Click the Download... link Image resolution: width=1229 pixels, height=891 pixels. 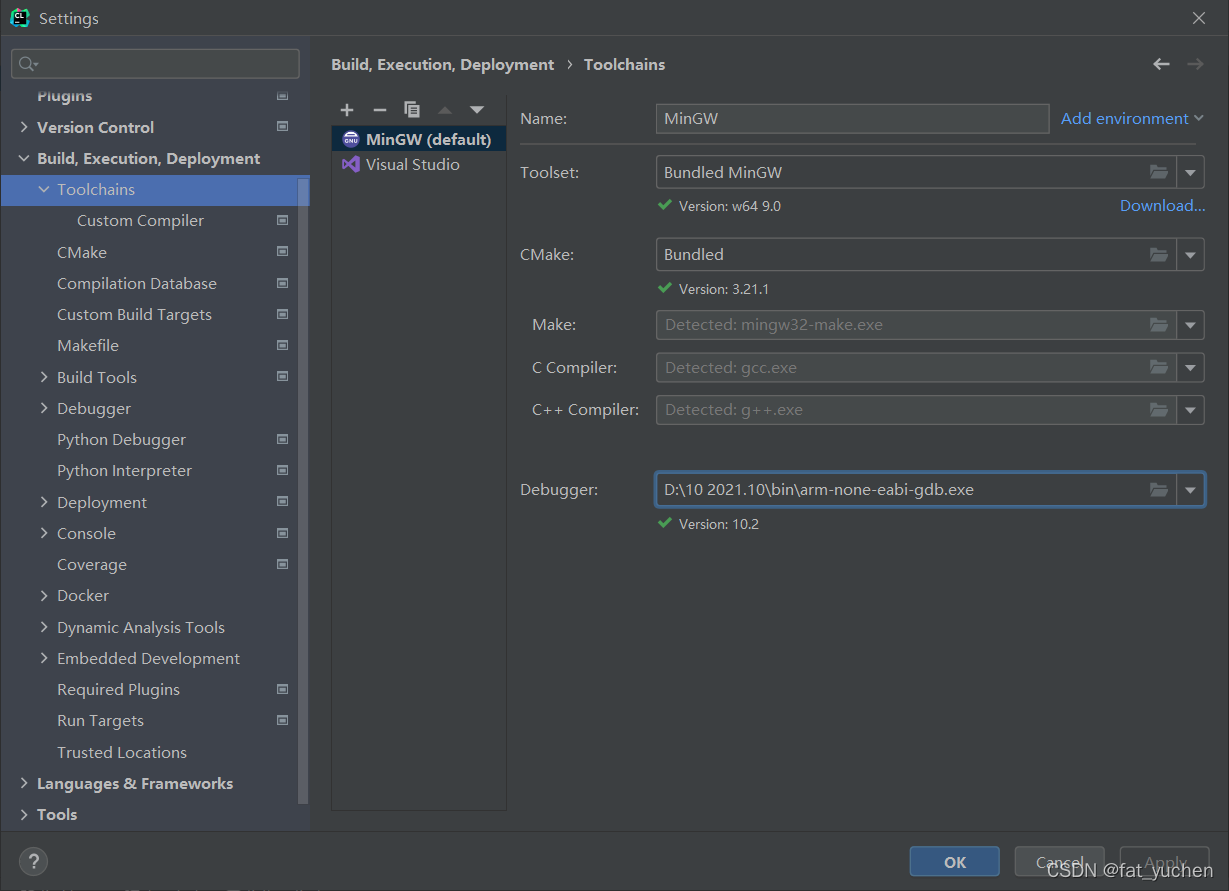coord(1162,205)
